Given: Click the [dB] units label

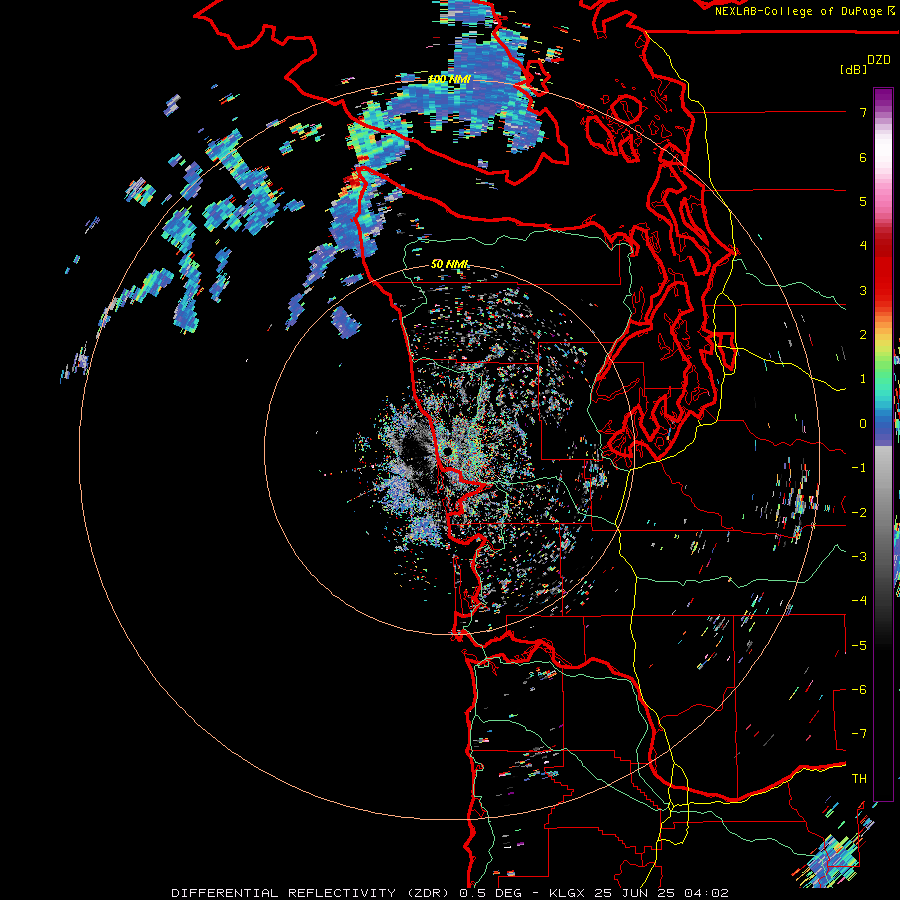Looking at the screenshot, I should click(x=854, y=69).
